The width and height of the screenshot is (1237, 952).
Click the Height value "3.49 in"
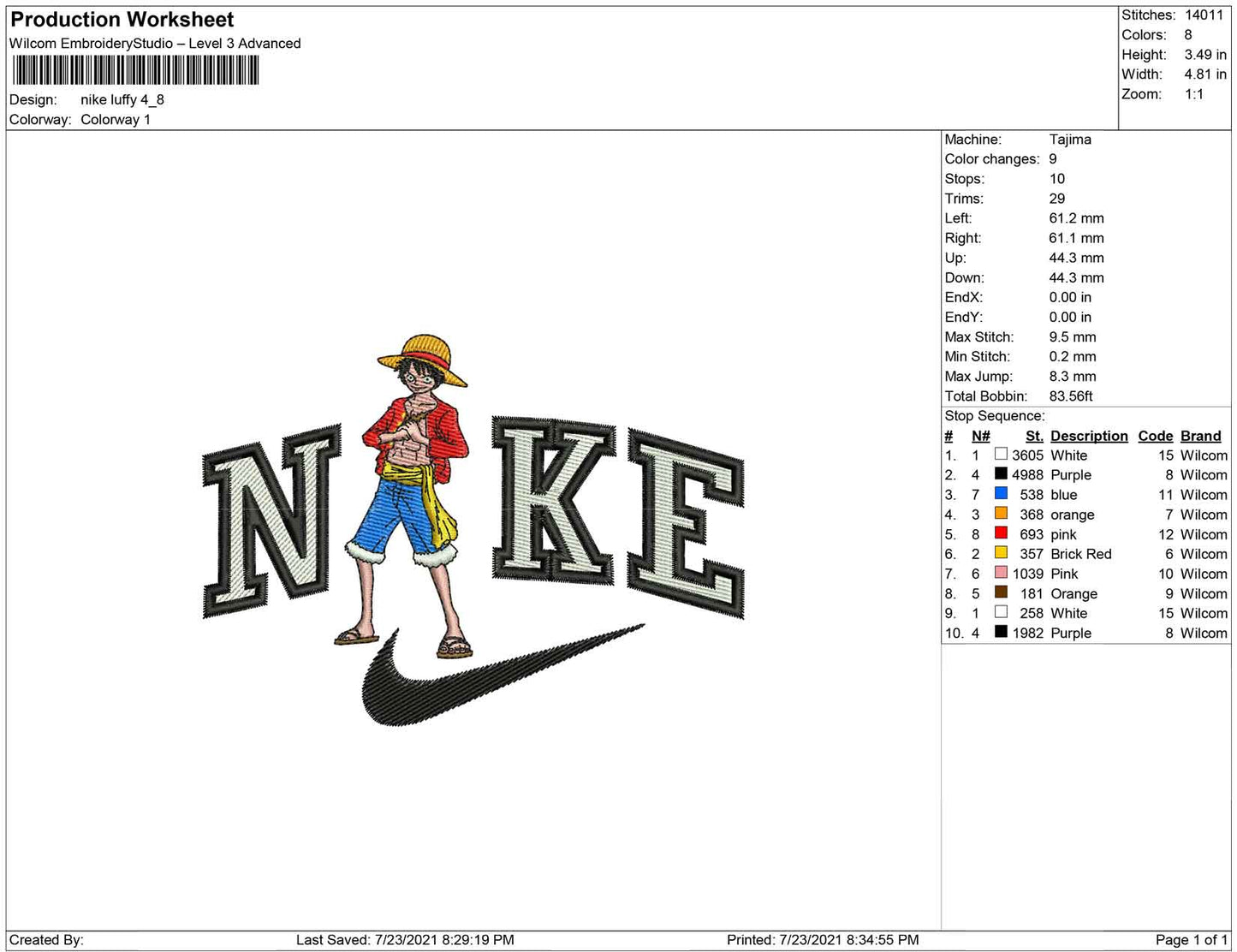click(x=1205, y=55)
